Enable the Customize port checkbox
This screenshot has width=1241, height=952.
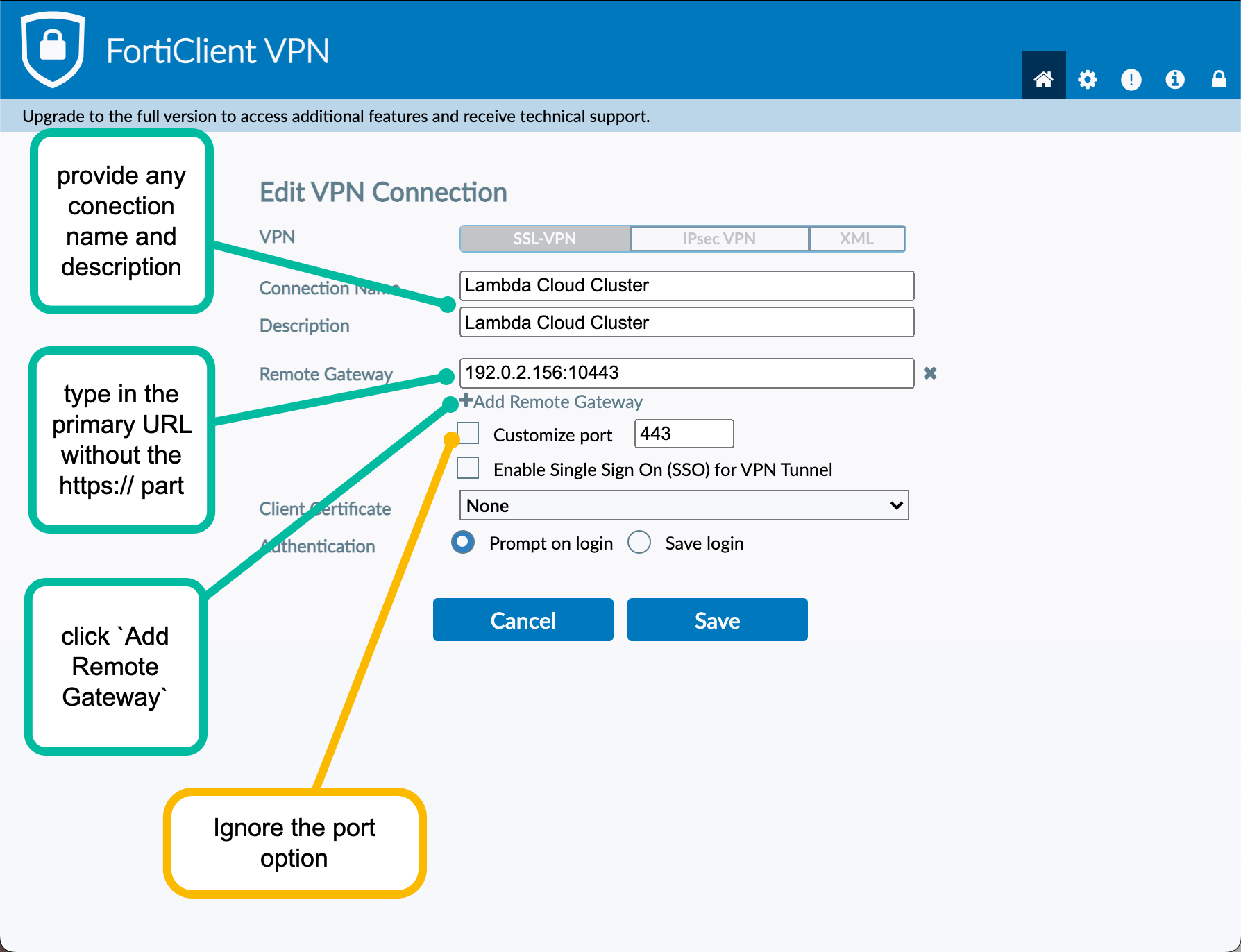(468, 433)
